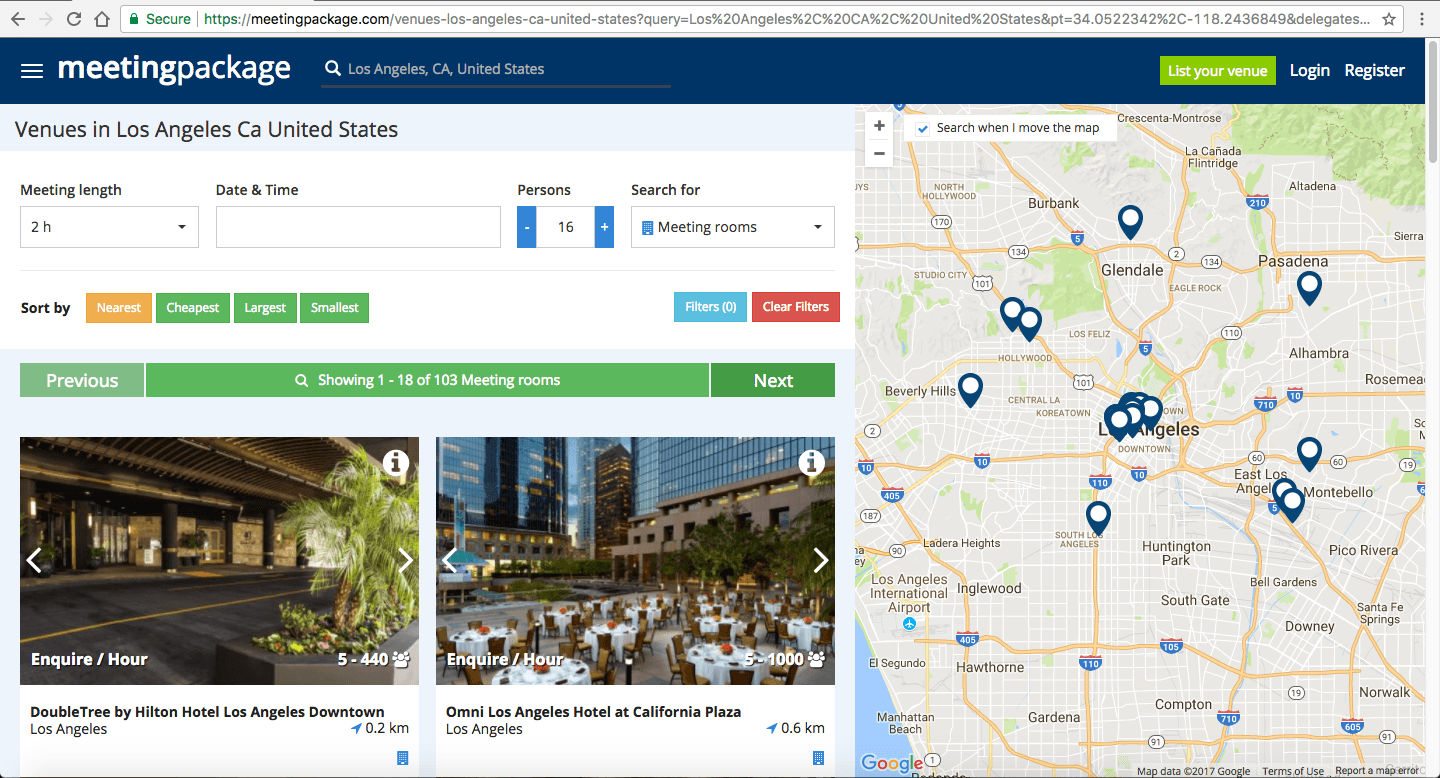Open info icon on Omni hotel photo

pyautogui.click(x=812, y=462)
